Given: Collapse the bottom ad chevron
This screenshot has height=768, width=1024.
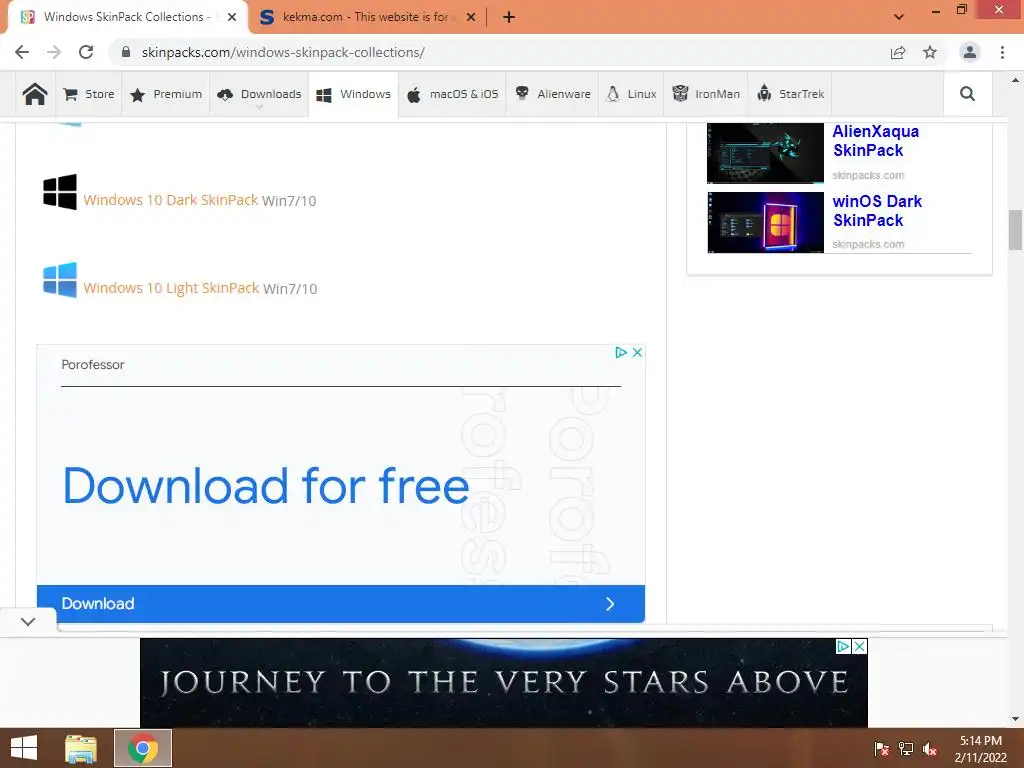Looking at the screenshot, I should (28, 622).
